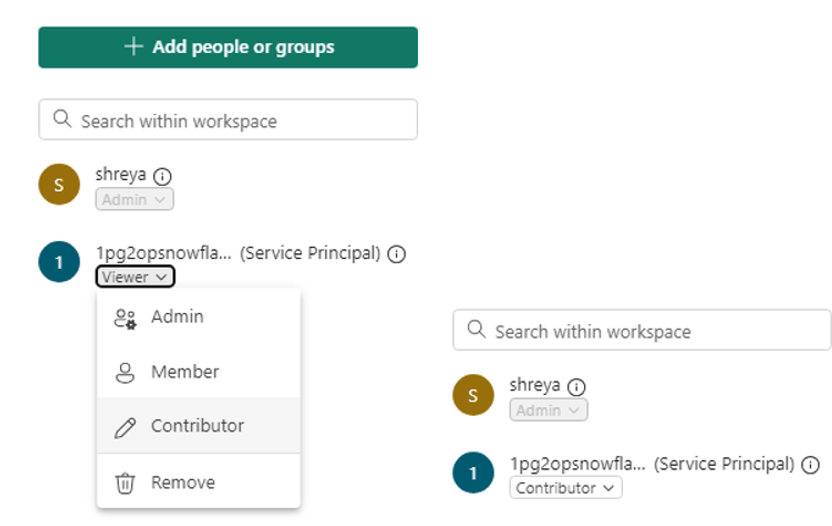Click the plus icon on Add people button
Viewport: 832px width, 526px height.
coord(133,47)
